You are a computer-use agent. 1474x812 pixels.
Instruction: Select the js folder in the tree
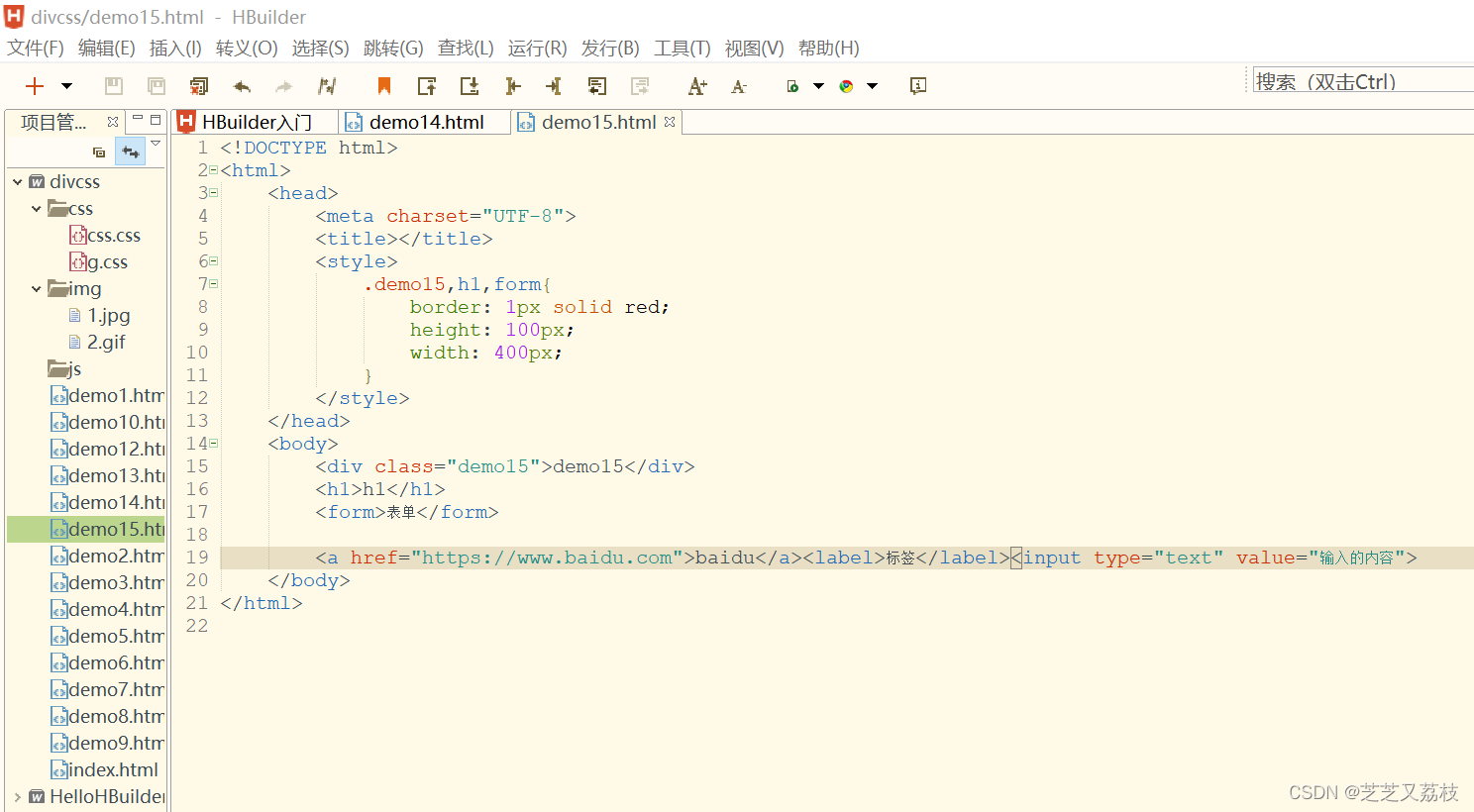(64, 369)
